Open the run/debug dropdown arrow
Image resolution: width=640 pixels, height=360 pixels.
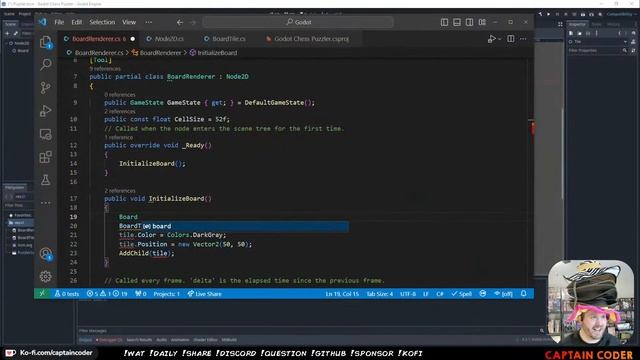[500, 39]
